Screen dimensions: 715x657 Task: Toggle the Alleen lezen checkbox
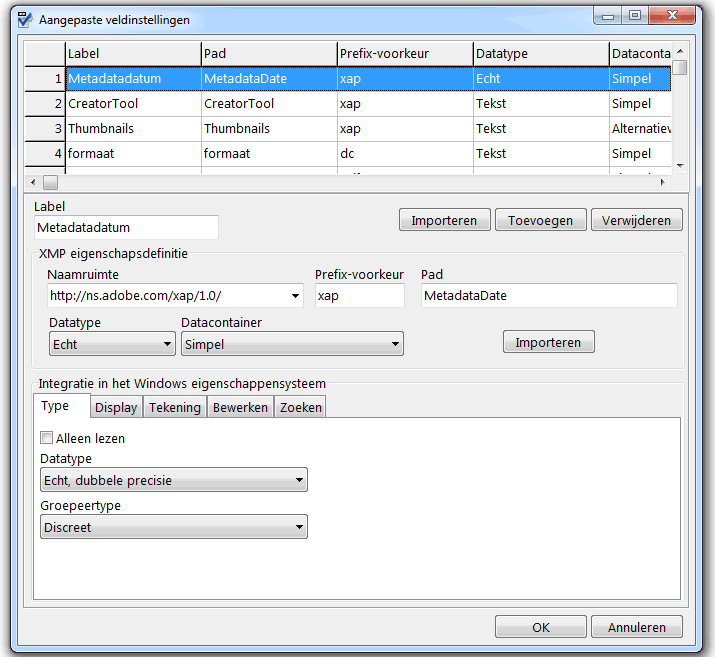[47, 438]
